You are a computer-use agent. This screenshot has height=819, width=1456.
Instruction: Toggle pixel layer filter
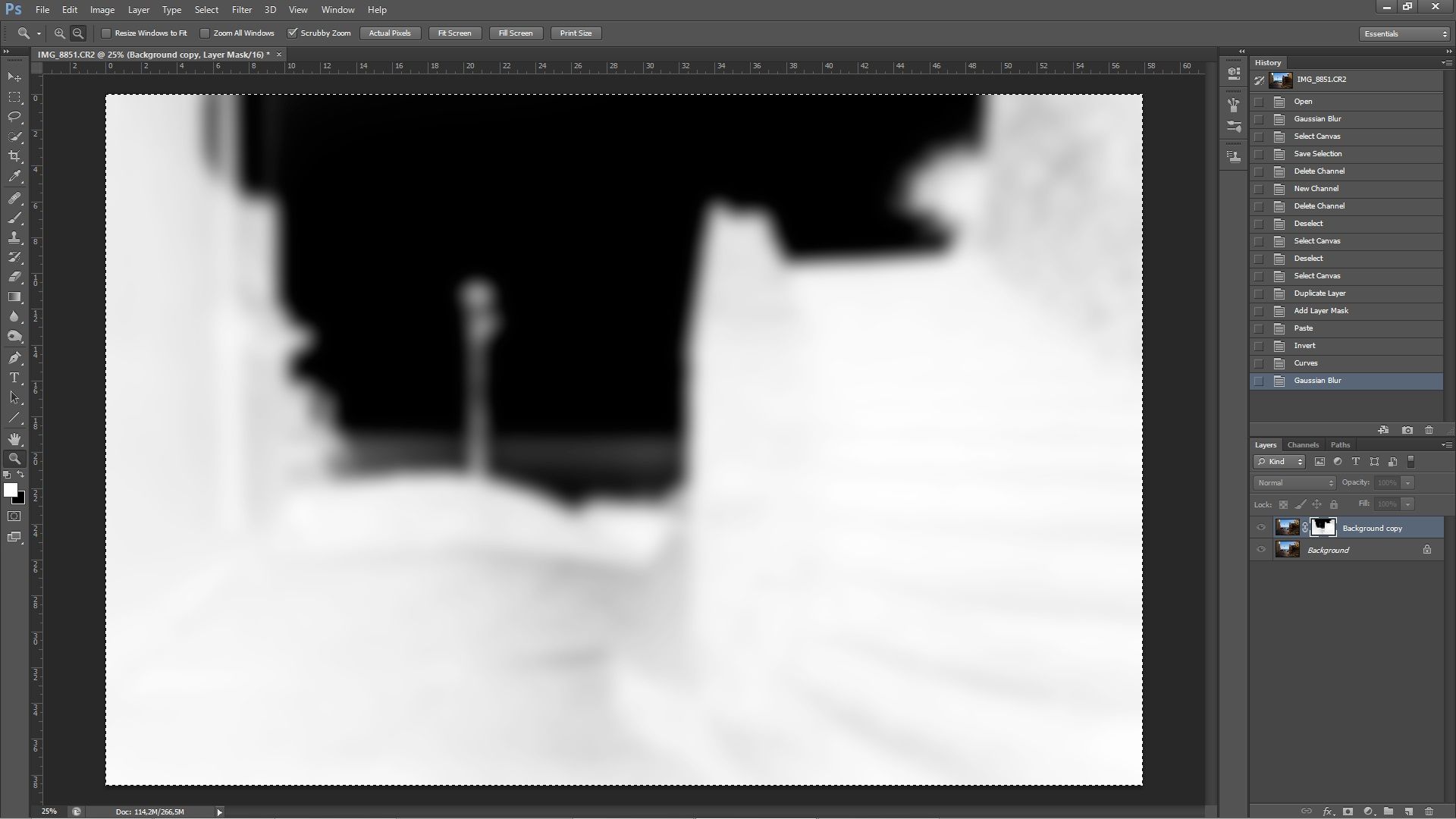pos(1319,461)
